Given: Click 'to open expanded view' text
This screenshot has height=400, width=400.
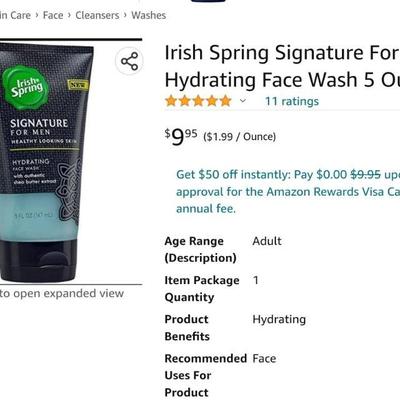Looking at the screenshot, I should [x=62, y=293].
